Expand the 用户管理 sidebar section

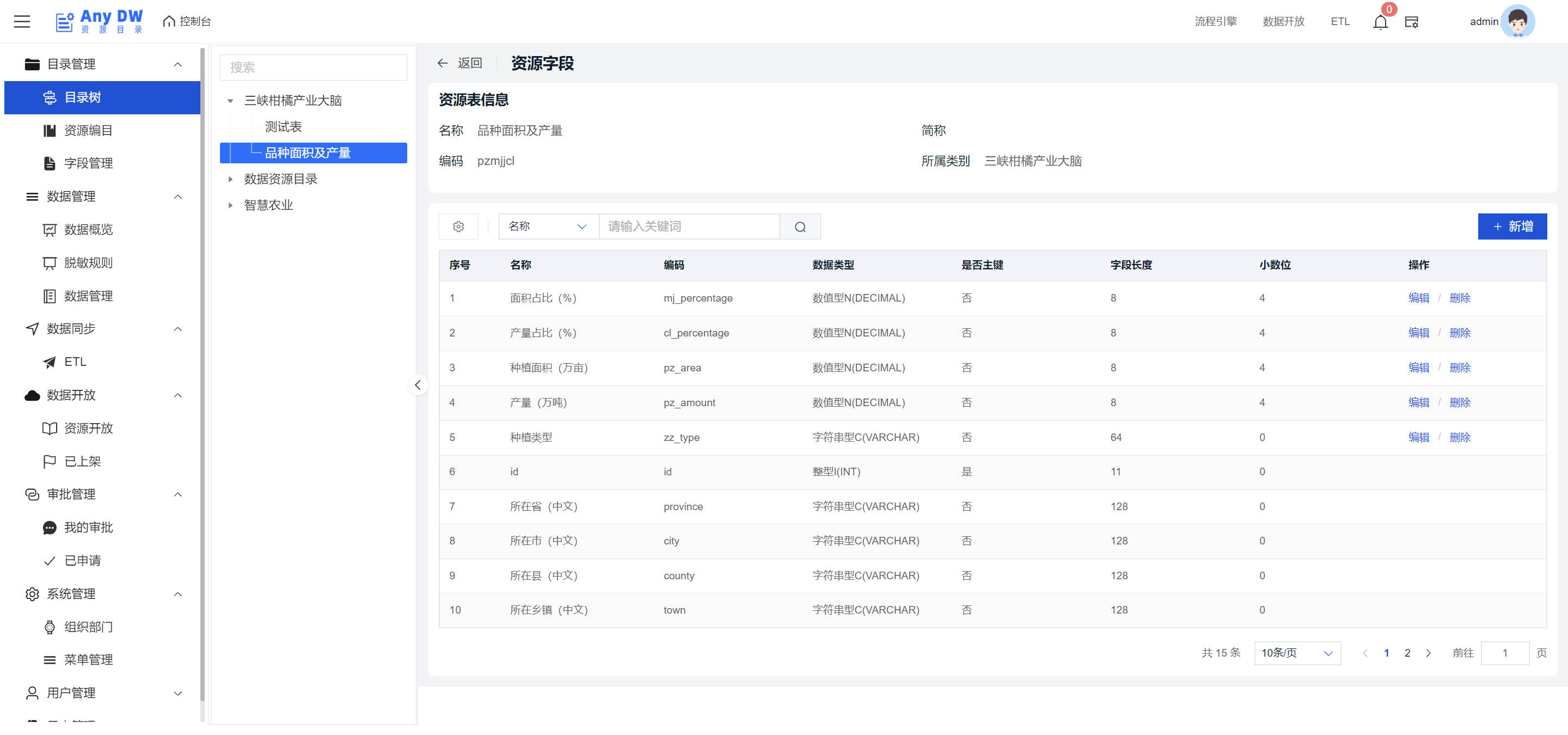(x=177, y=693)
